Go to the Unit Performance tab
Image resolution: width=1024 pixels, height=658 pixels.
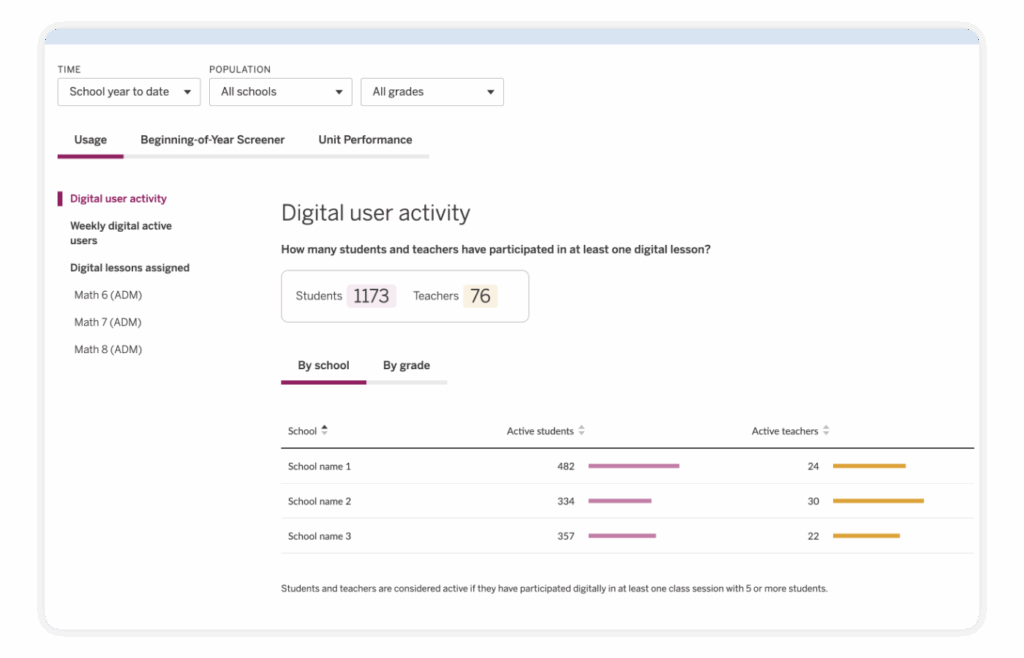365,140
